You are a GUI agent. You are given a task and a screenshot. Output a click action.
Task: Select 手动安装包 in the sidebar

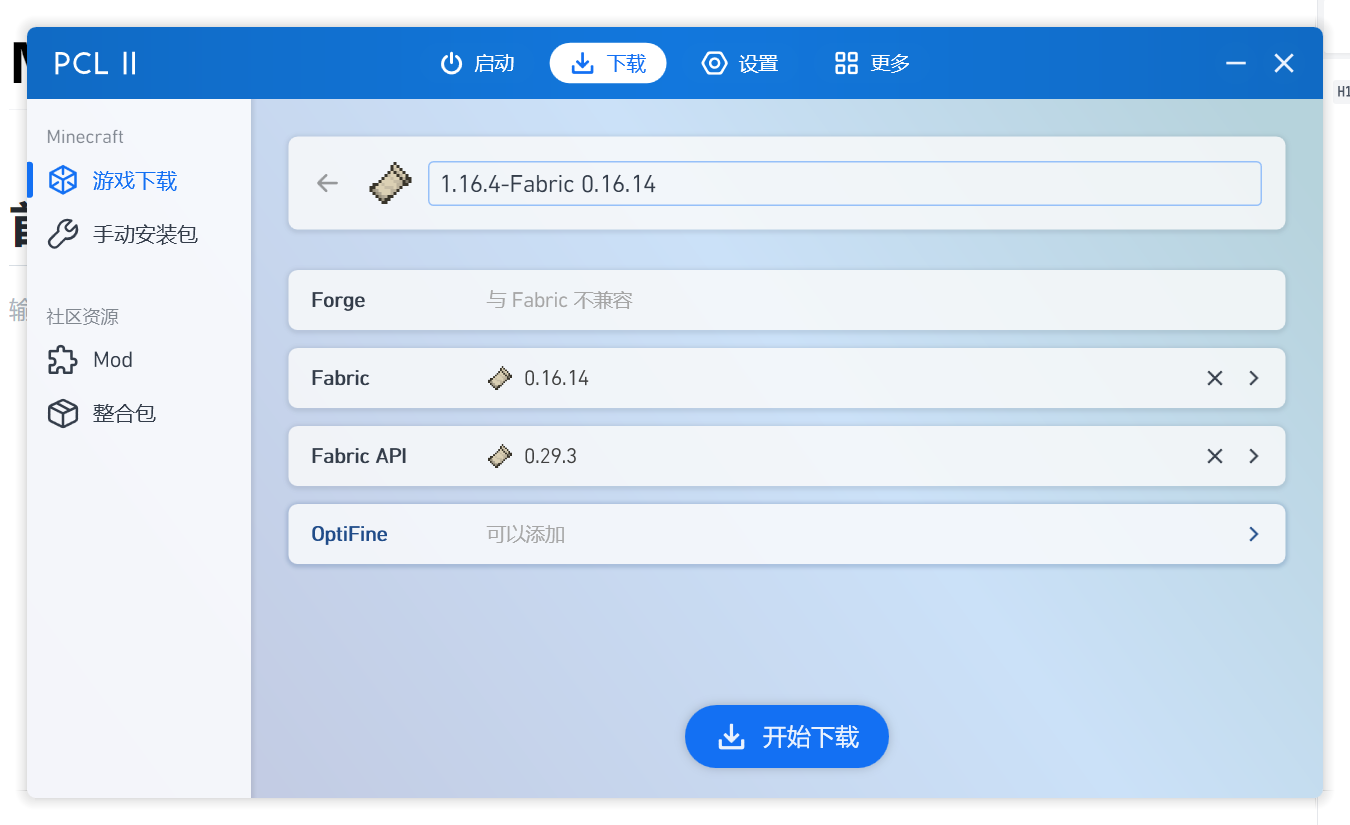click(x=139, y=234)
